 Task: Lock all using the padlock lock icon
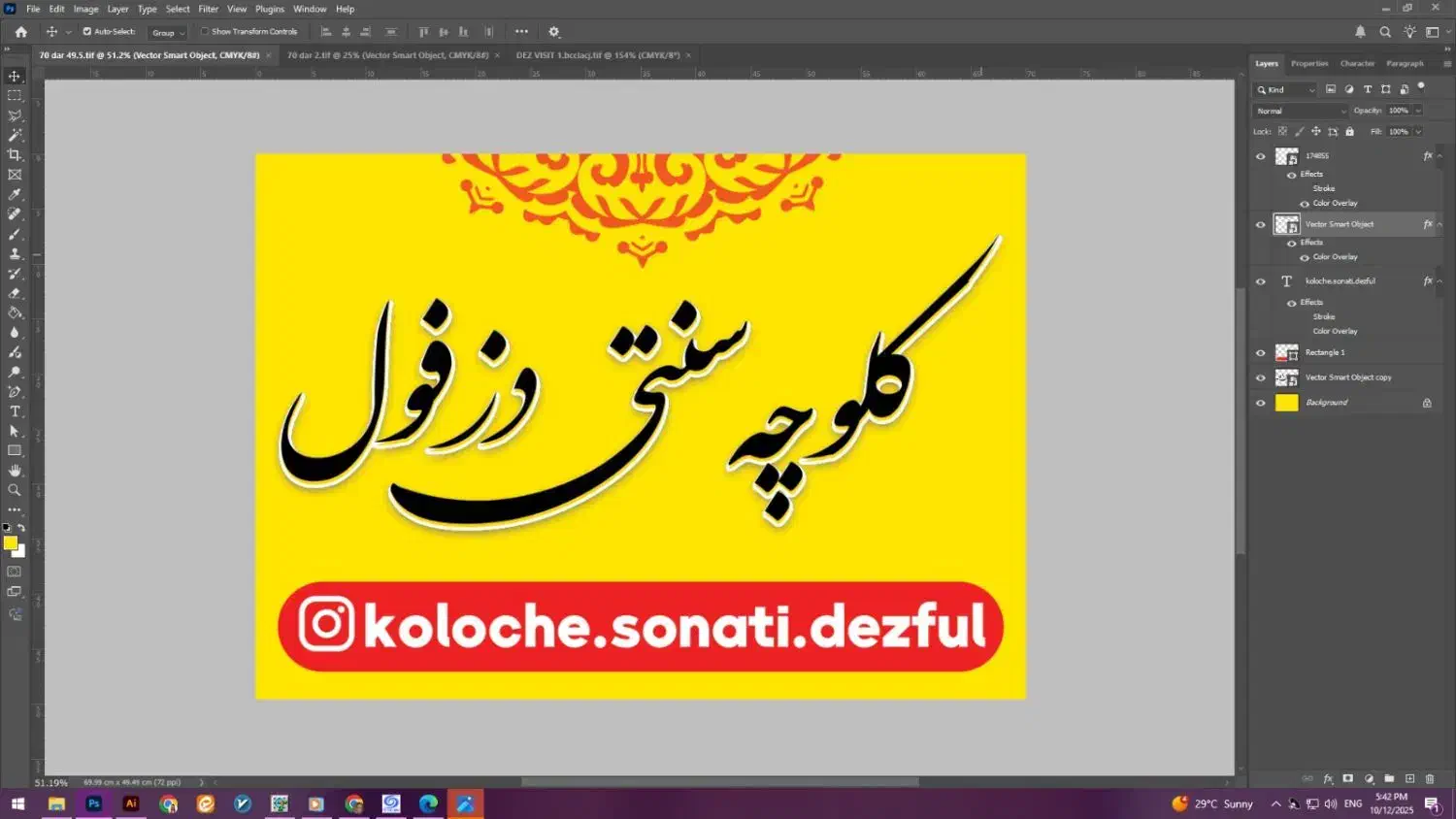pos(1349,131)
